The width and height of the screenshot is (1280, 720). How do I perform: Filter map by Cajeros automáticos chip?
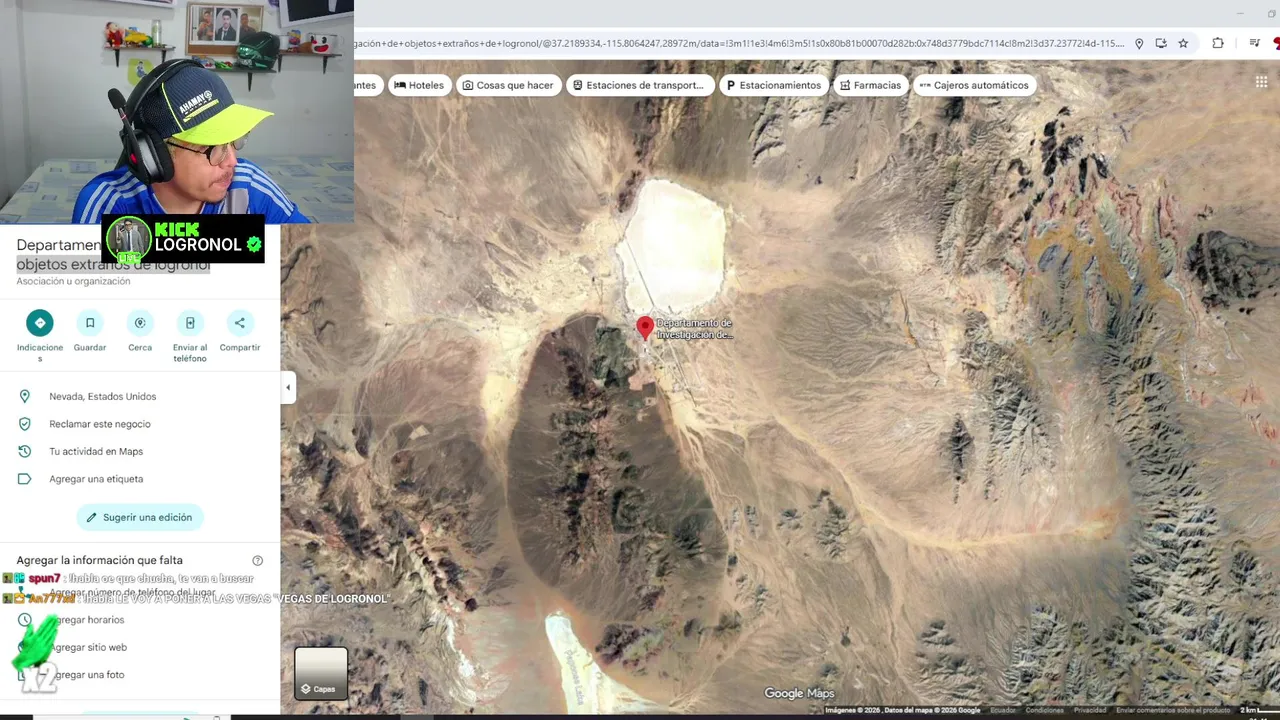(x=975, y=85)
